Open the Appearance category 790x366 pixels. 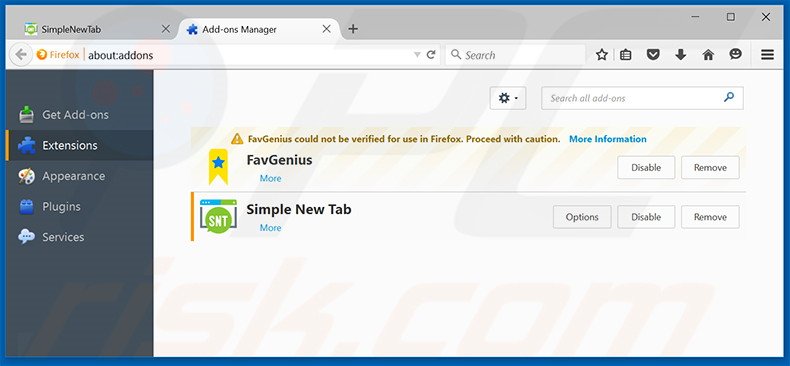coord(79,176)
